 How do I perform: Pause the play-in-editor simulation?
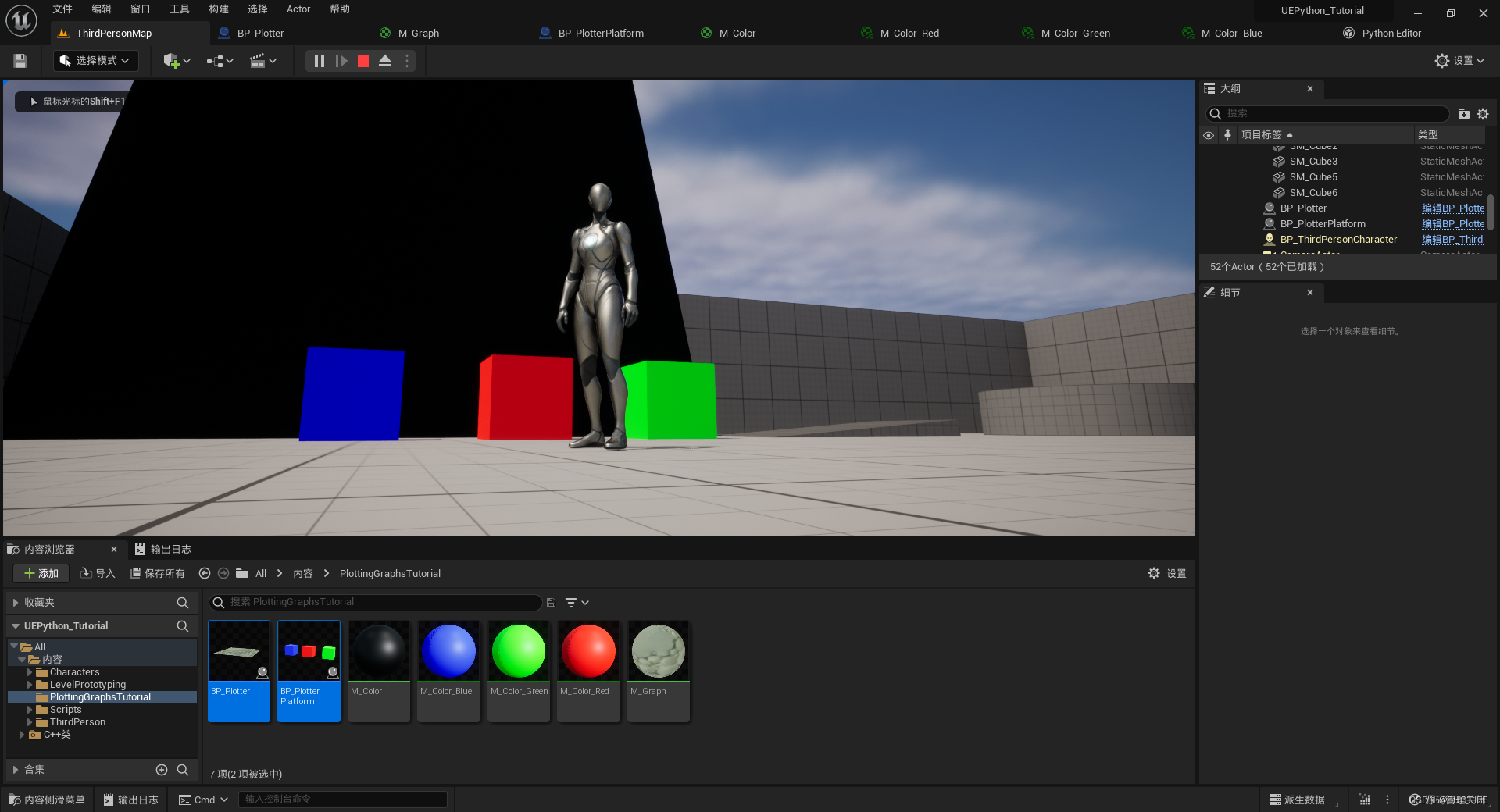coord(319,61)
